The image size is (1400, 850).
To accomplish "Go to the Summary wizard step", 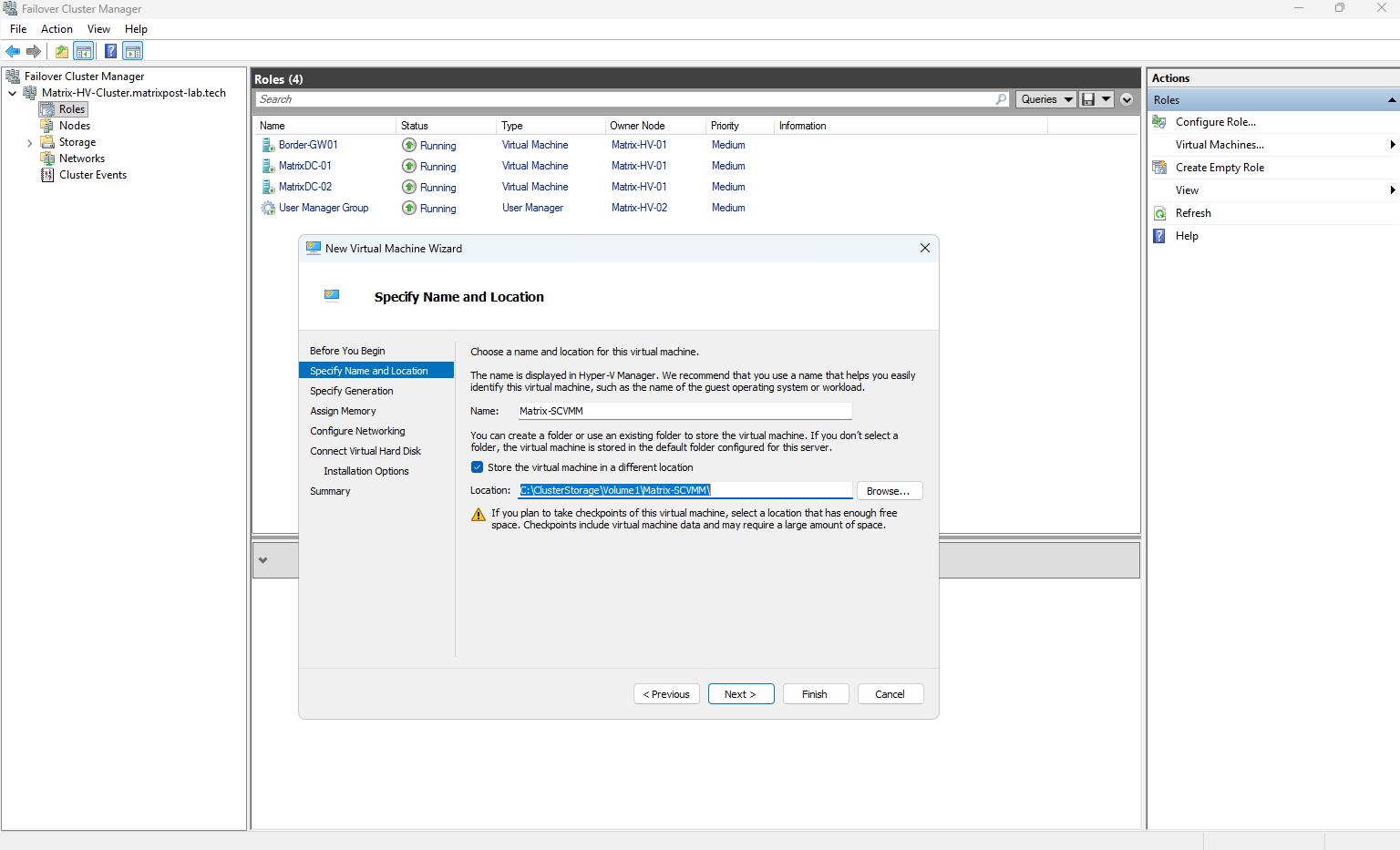I will 330,491.
